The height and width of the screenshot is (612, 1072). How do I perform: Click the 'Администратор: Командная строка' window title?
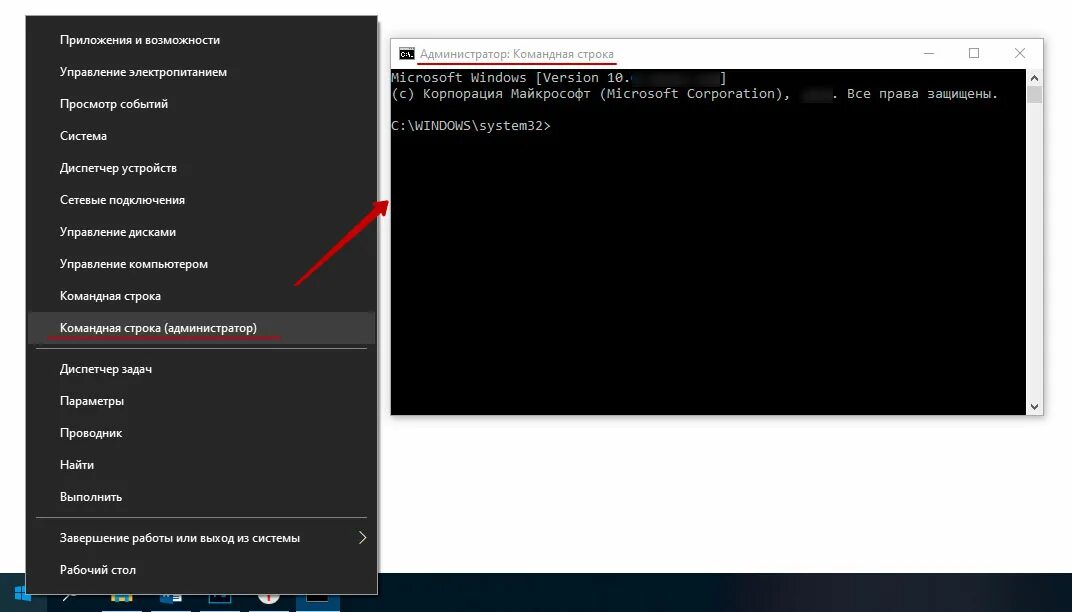(x=517, y=54)
